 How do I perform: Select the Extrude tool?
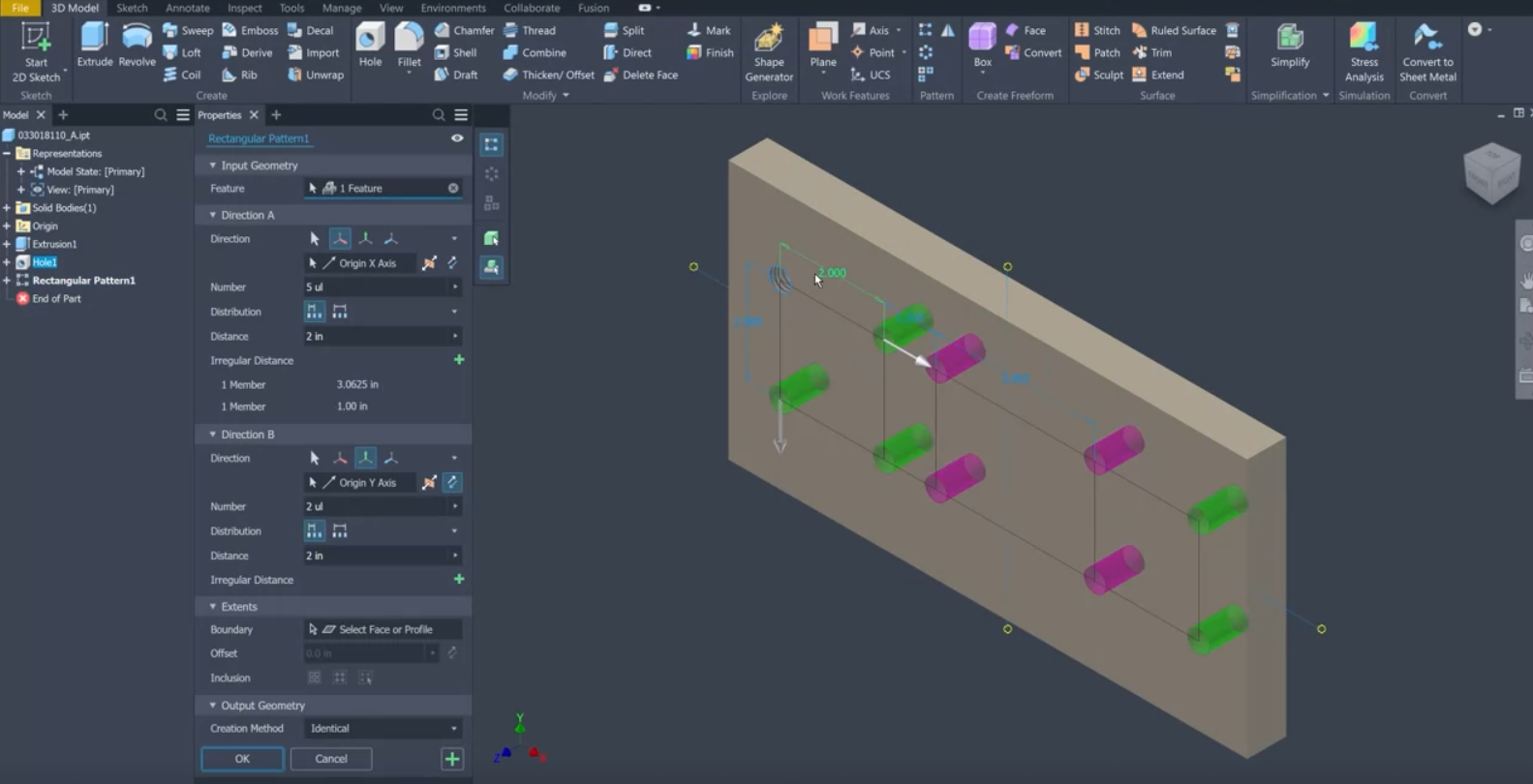point(94,45)
